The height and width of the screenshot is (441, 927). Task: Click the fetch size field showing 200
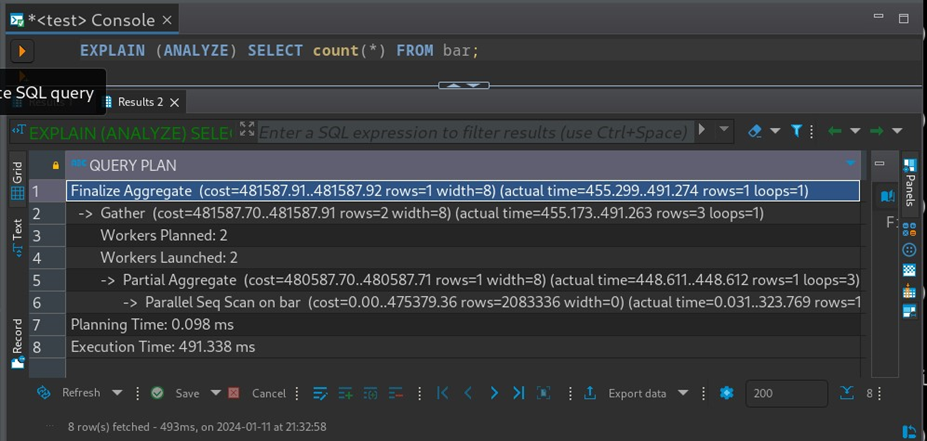click(x=786, y=393)
